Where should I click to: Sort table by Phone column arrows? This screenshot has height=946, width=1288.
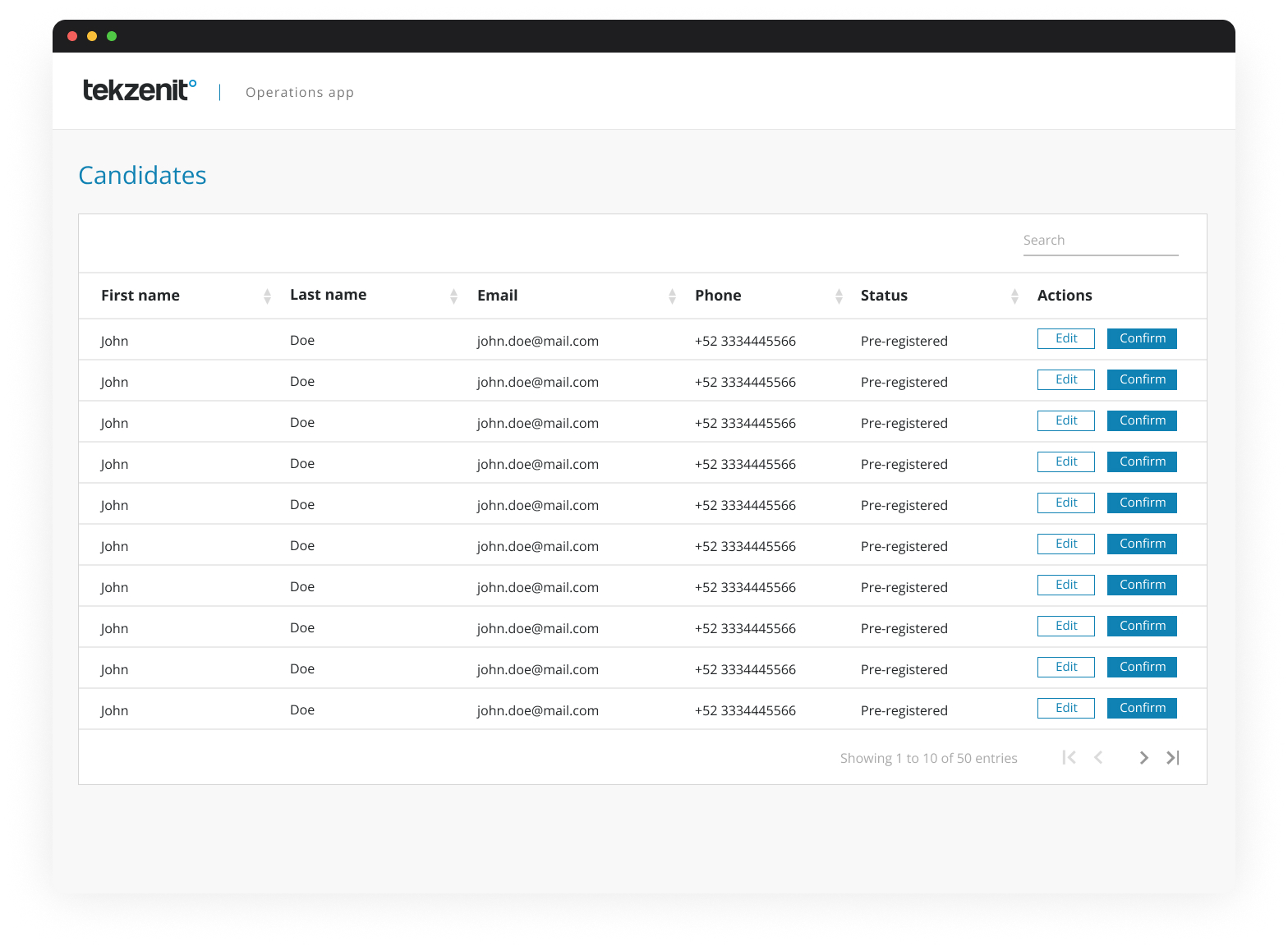[839, 296]
